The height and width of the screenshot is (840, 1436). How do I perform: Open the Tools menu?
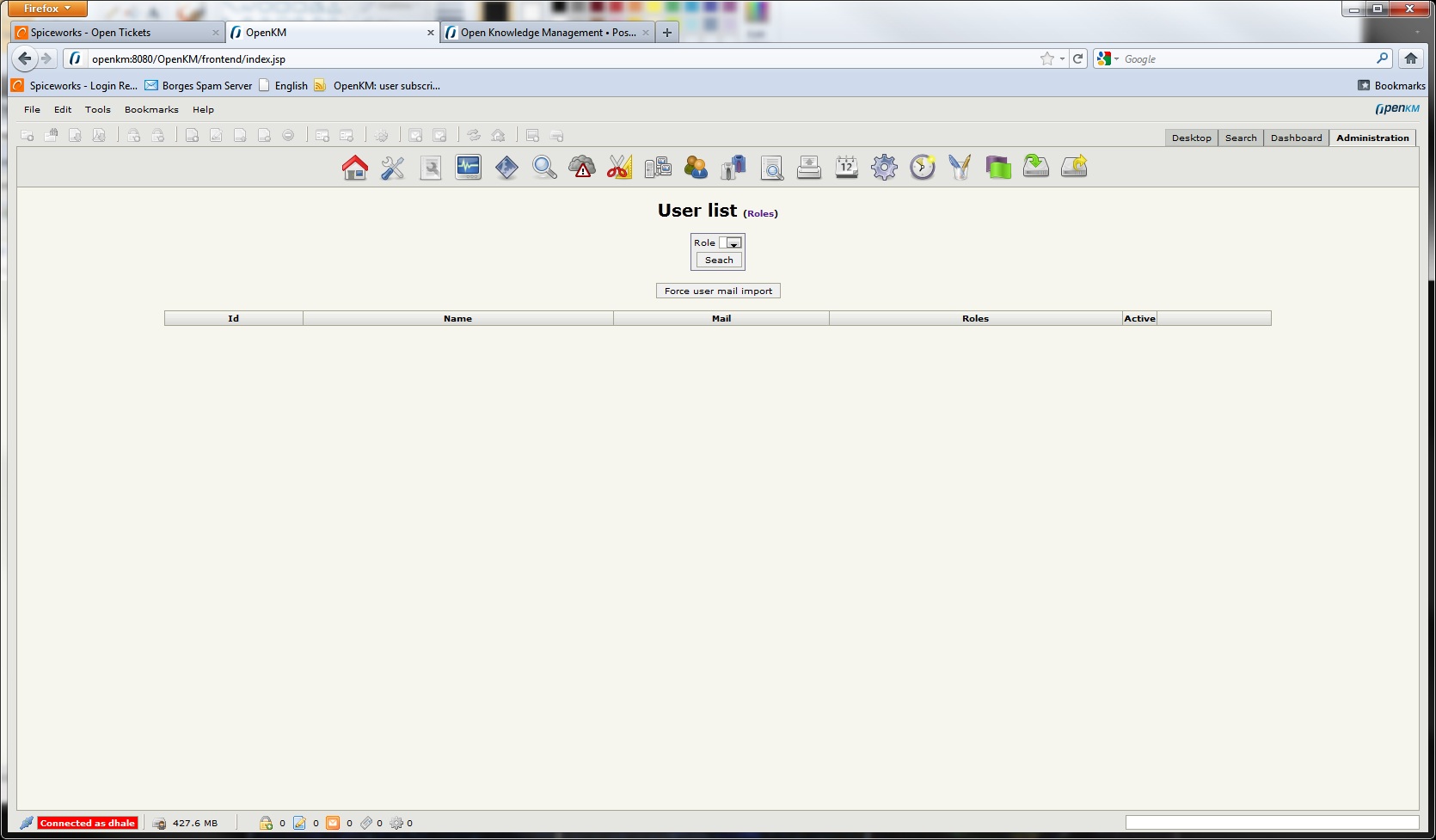pyautogui.click(x=98, y=110)
